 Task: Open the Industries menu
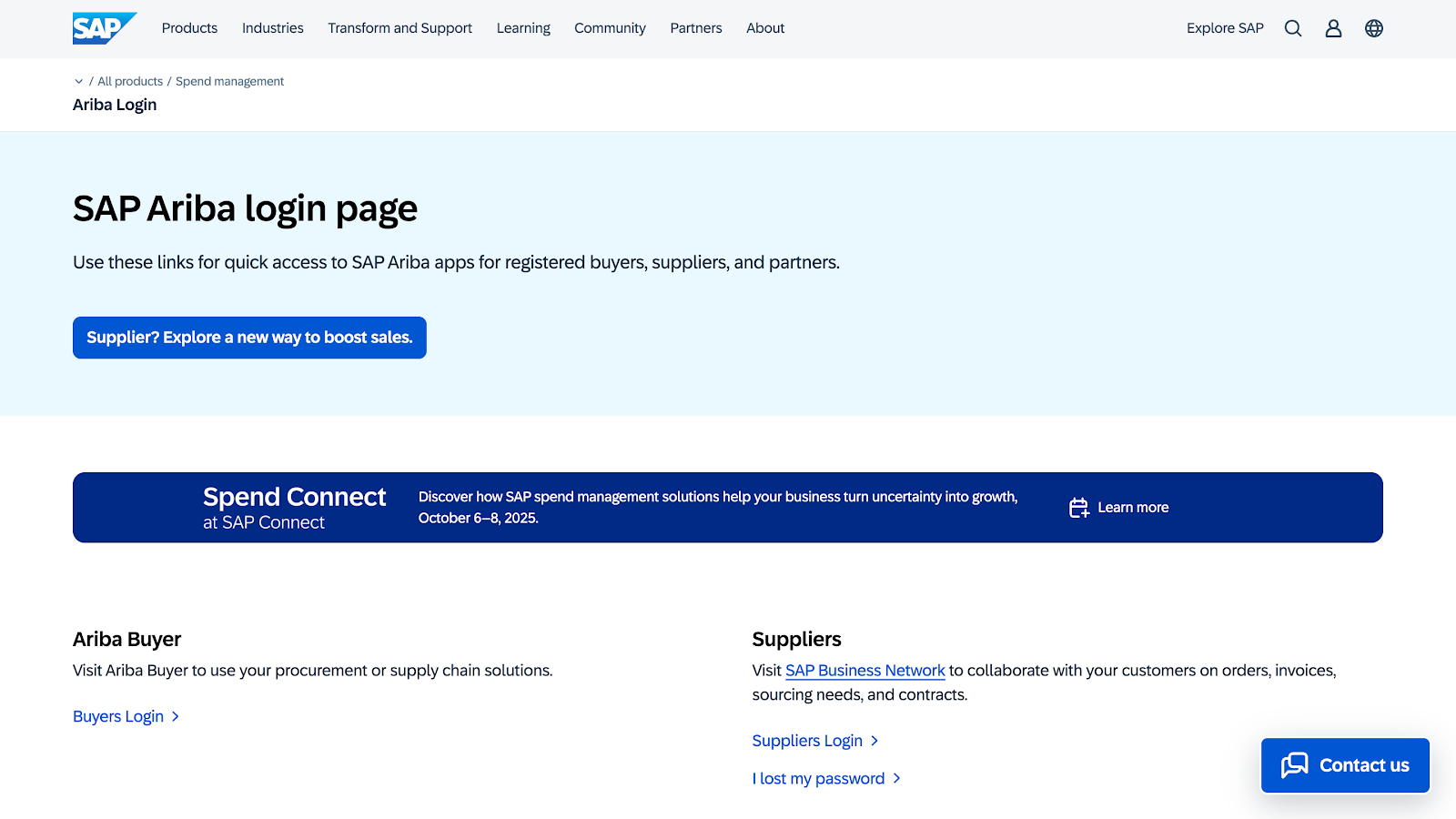pos(273,28)
